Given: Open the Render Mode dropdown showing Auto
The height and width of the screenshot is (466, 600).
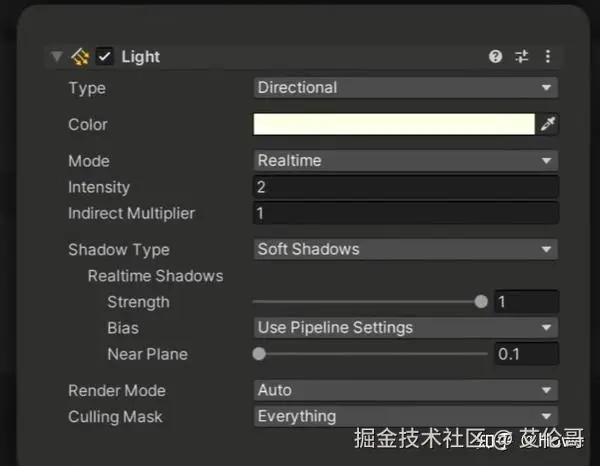Looking at the screenshot, I should point(405,391).
